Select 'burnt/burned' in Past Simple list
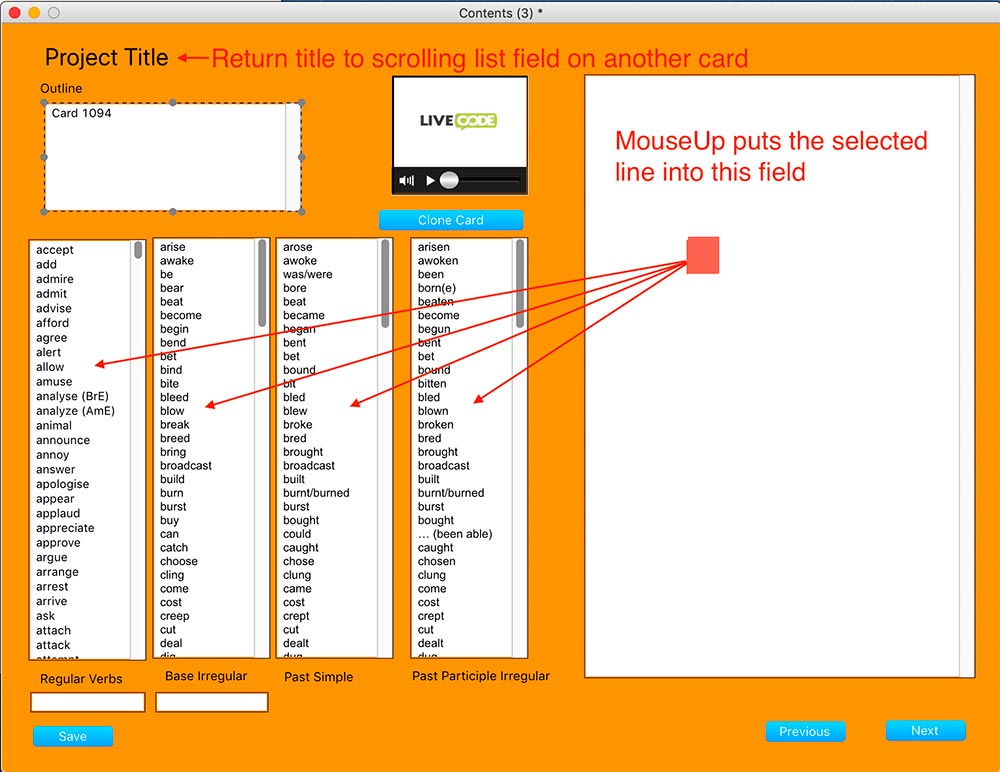 (x=316, y=493)
